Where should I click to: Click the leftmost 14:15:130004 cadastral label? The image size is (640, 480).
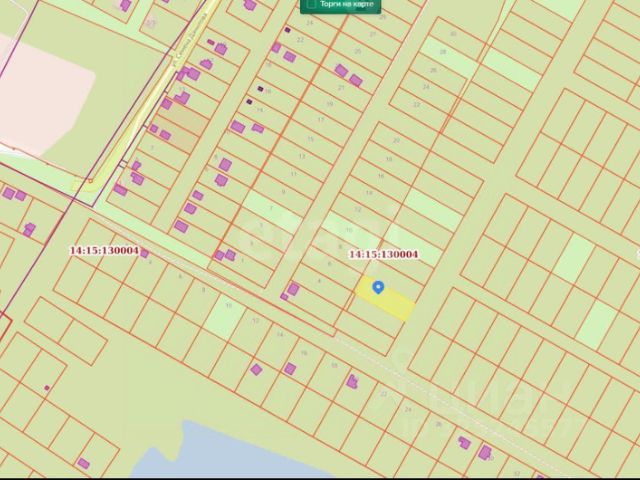[104, 250]
